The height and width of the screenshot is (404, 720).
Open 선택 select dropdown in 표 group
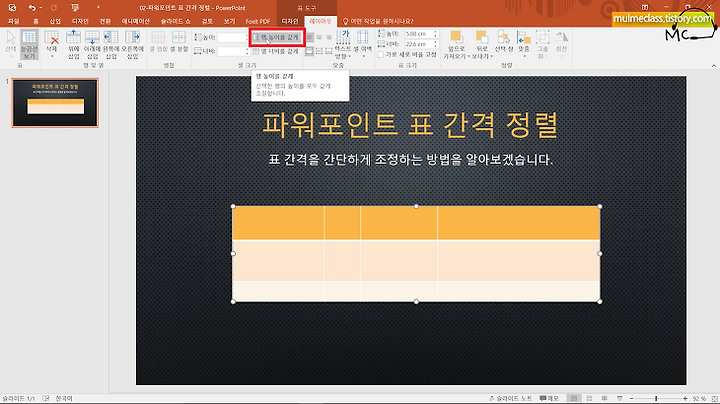(x=11, y=45)
